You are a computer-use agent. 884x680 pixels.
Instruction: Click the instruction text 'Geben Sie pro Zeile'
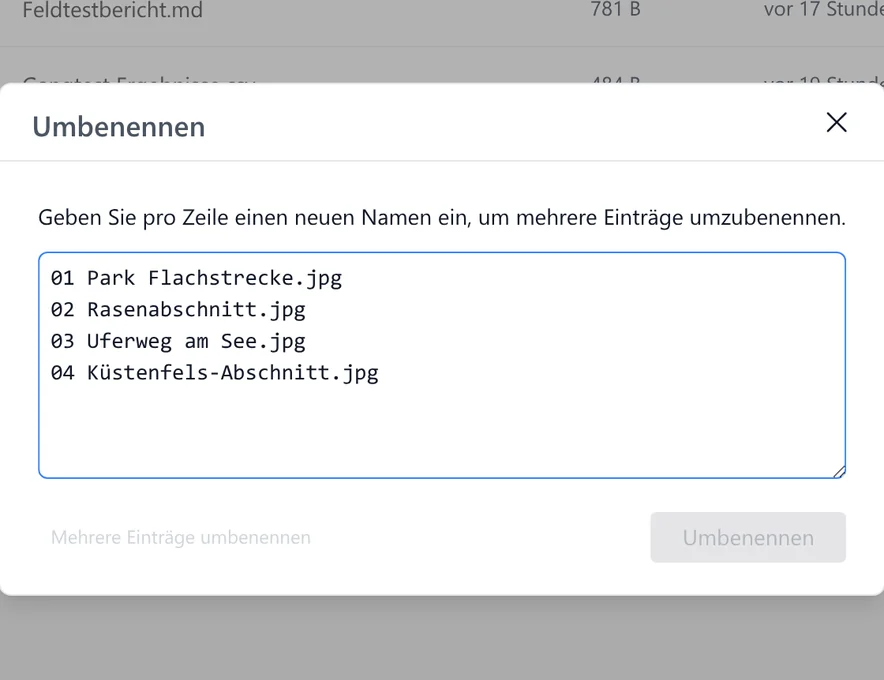coord(133,218)
